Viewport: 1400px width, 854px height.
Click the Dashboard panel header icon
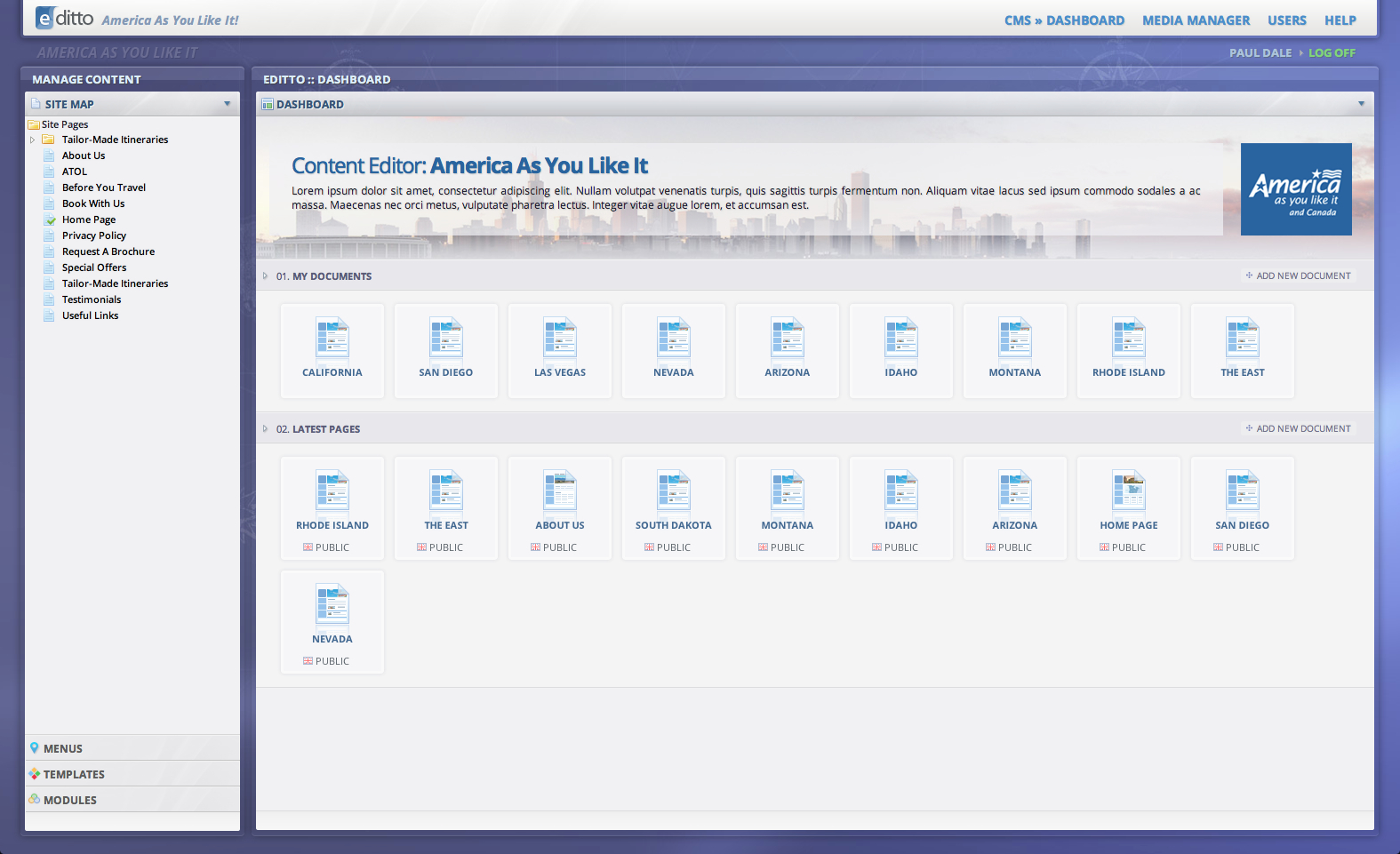click(268, 104)
